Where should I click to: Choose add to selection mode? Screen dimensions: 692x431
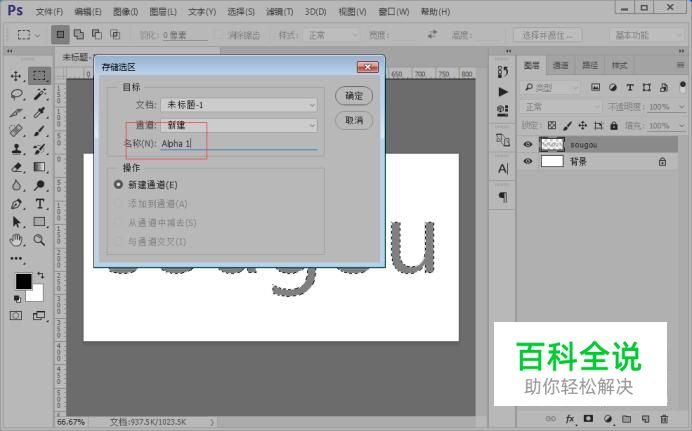pos(79,34)
